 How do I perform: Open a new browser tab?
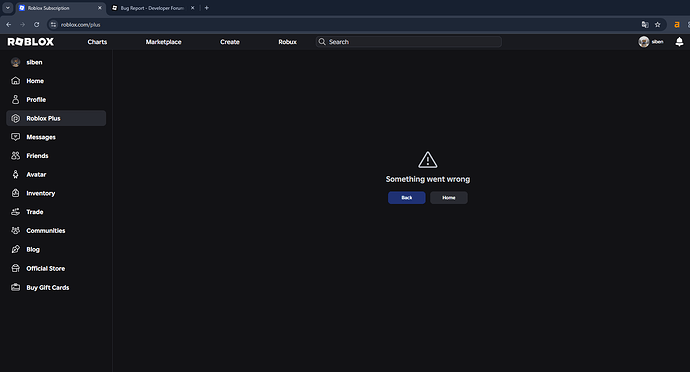pos(206,7)
